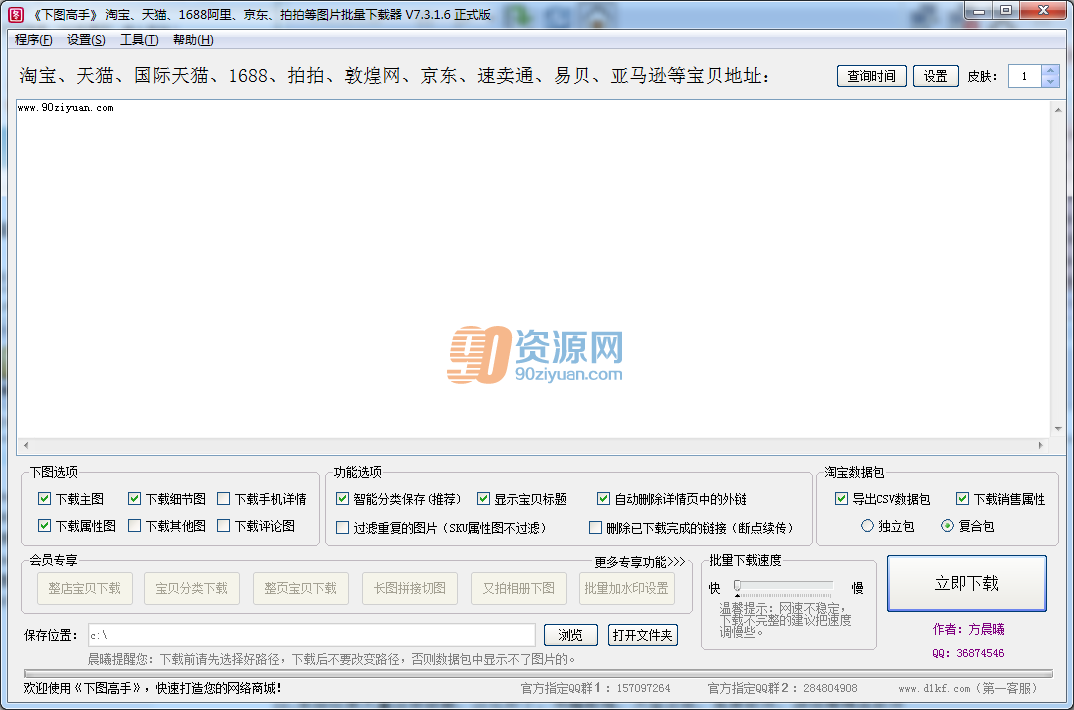Open the 更多专享功能>>> link
Image resolution: width=1074 pixels, height=710 pixels.
coord(640,561)
